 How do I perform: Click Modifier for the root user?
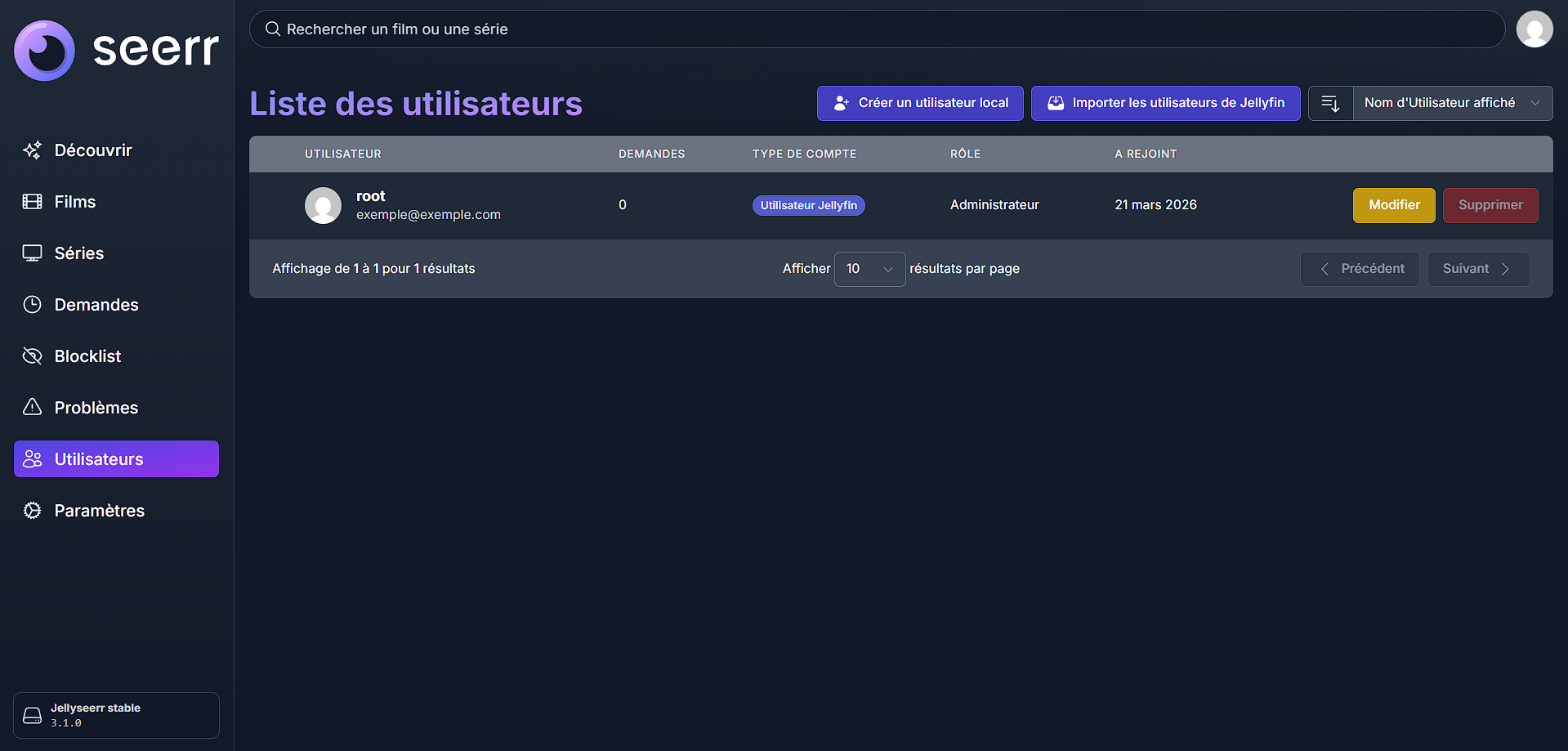coord(1393,205)
